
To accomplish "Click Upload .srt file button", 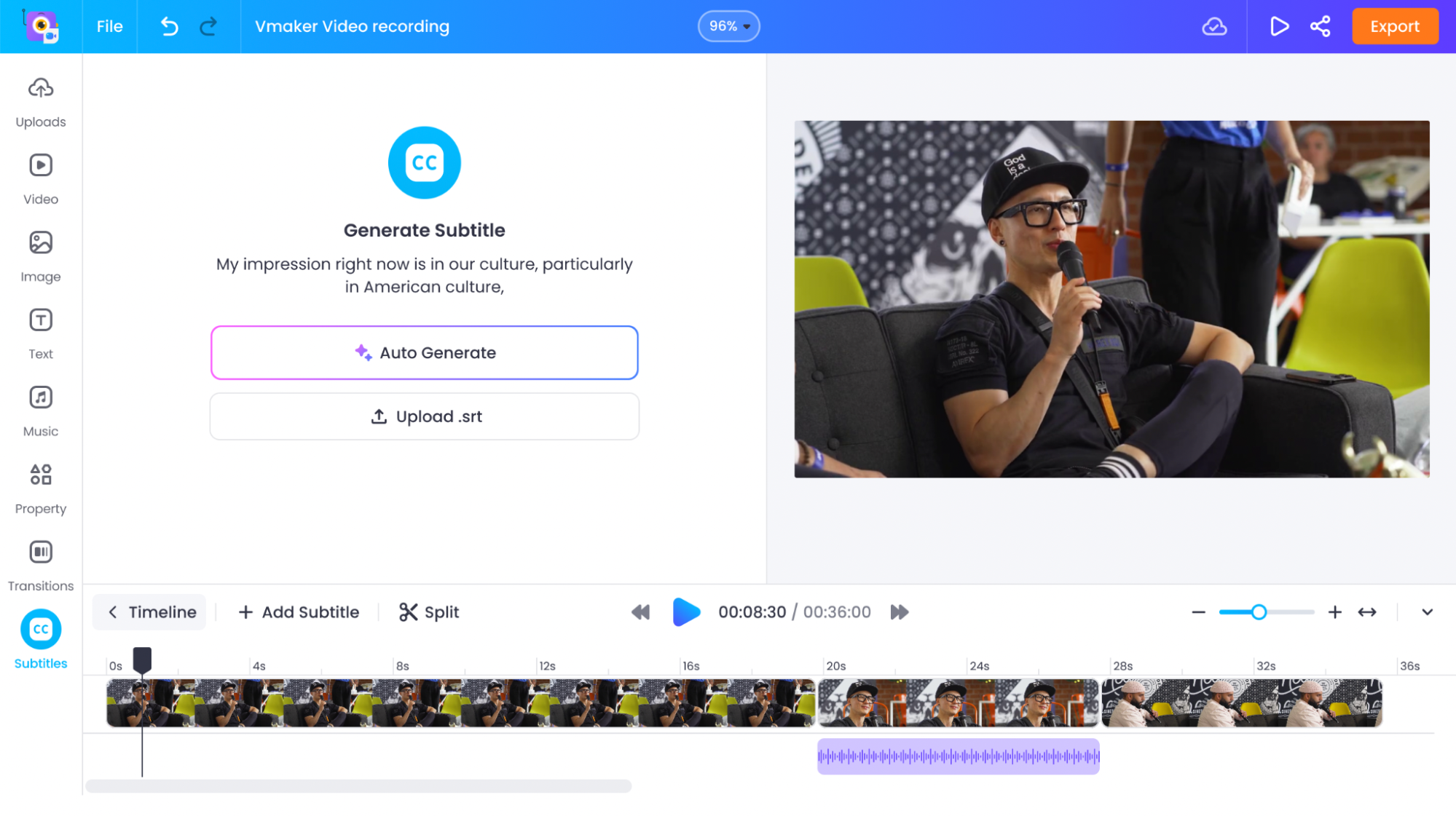I will click(x=425, y=416).
